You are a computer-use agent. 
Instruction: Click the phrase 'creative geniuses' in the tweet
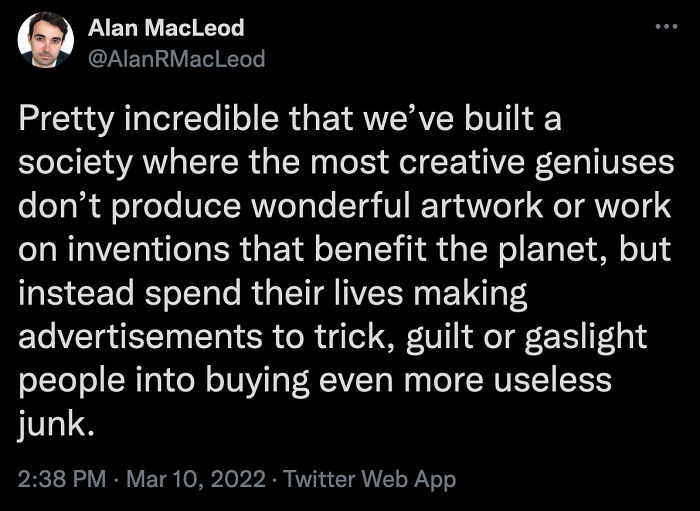point(536,163)
